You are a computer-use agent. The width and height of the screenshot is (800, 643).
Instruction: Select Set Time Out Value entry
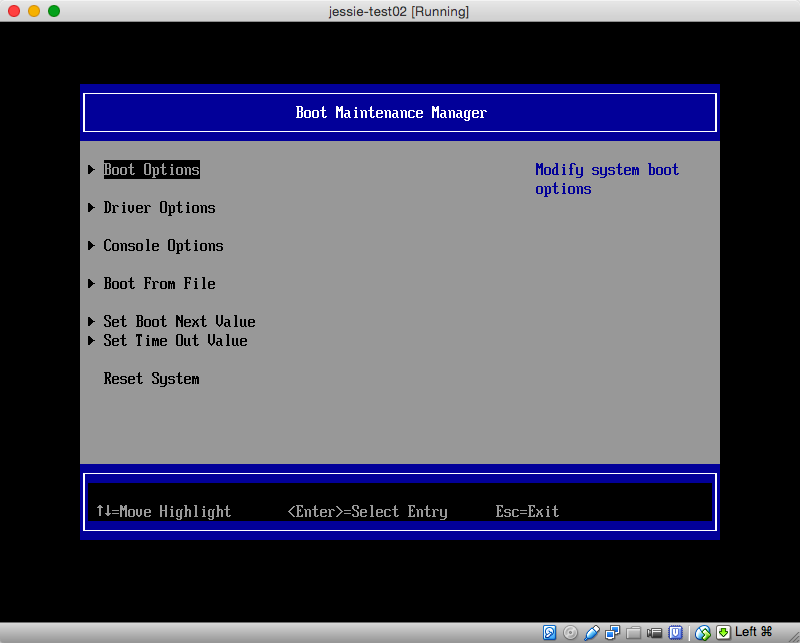point(175,340)
